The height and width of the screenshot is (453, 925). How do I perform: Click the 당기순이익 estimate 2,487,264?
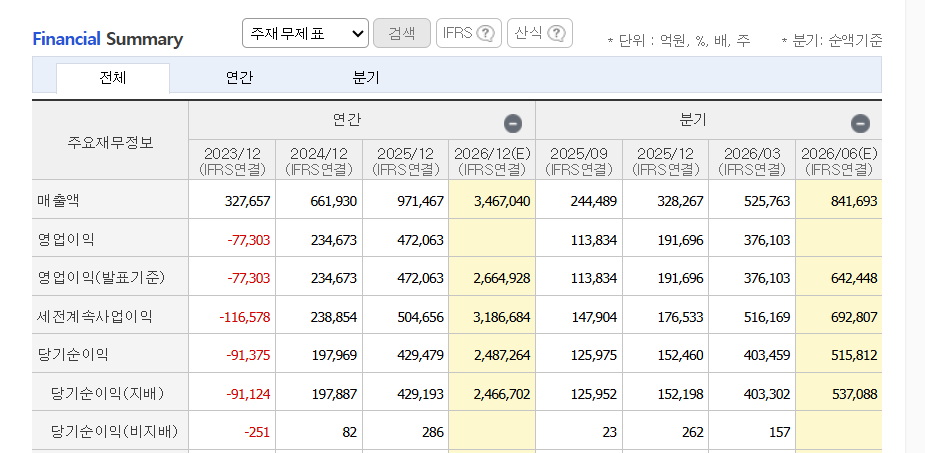[502, 355]
